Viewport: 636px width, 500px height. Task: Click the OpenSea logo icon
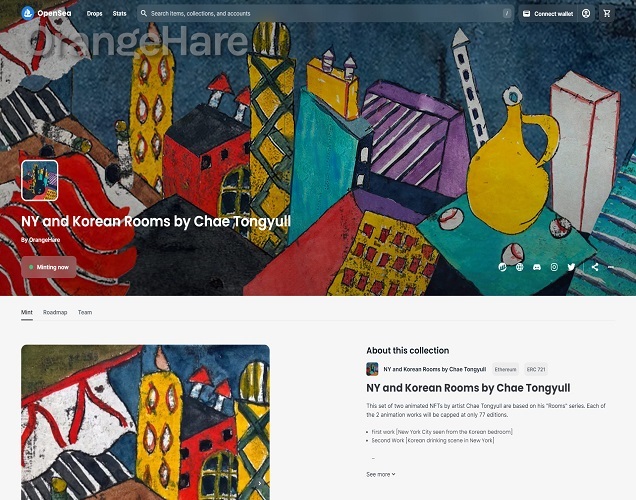(x=28, y=13)
